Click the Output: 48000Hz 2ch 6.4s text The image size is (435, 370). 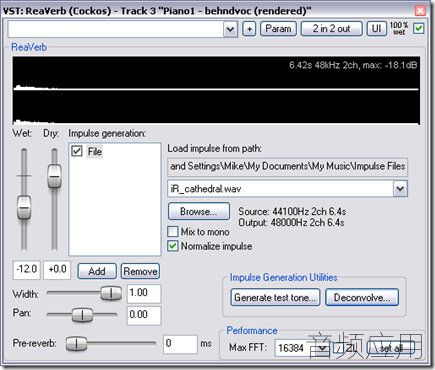click(x=291, y=222)
